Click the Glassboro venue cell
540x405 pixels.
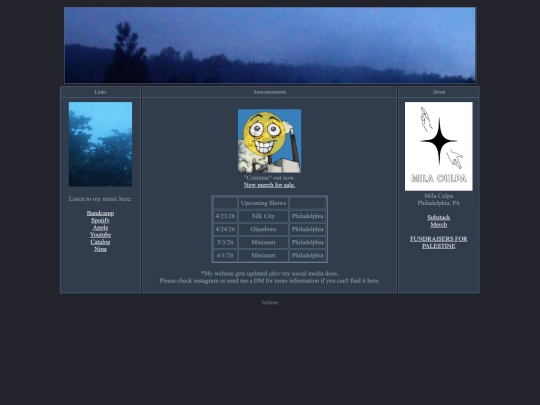coord(263,229)
